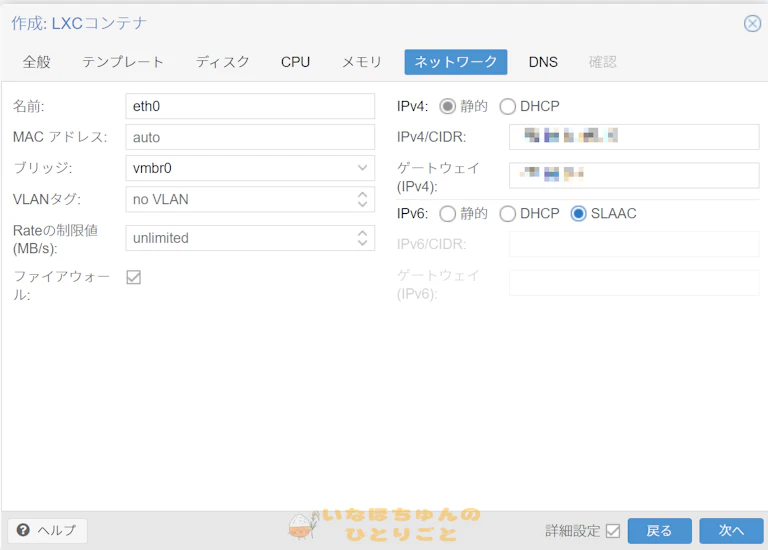The width and height of the screenshot is (768, 550).
Task: Open the CPU tab
Action: click(295, 62)
